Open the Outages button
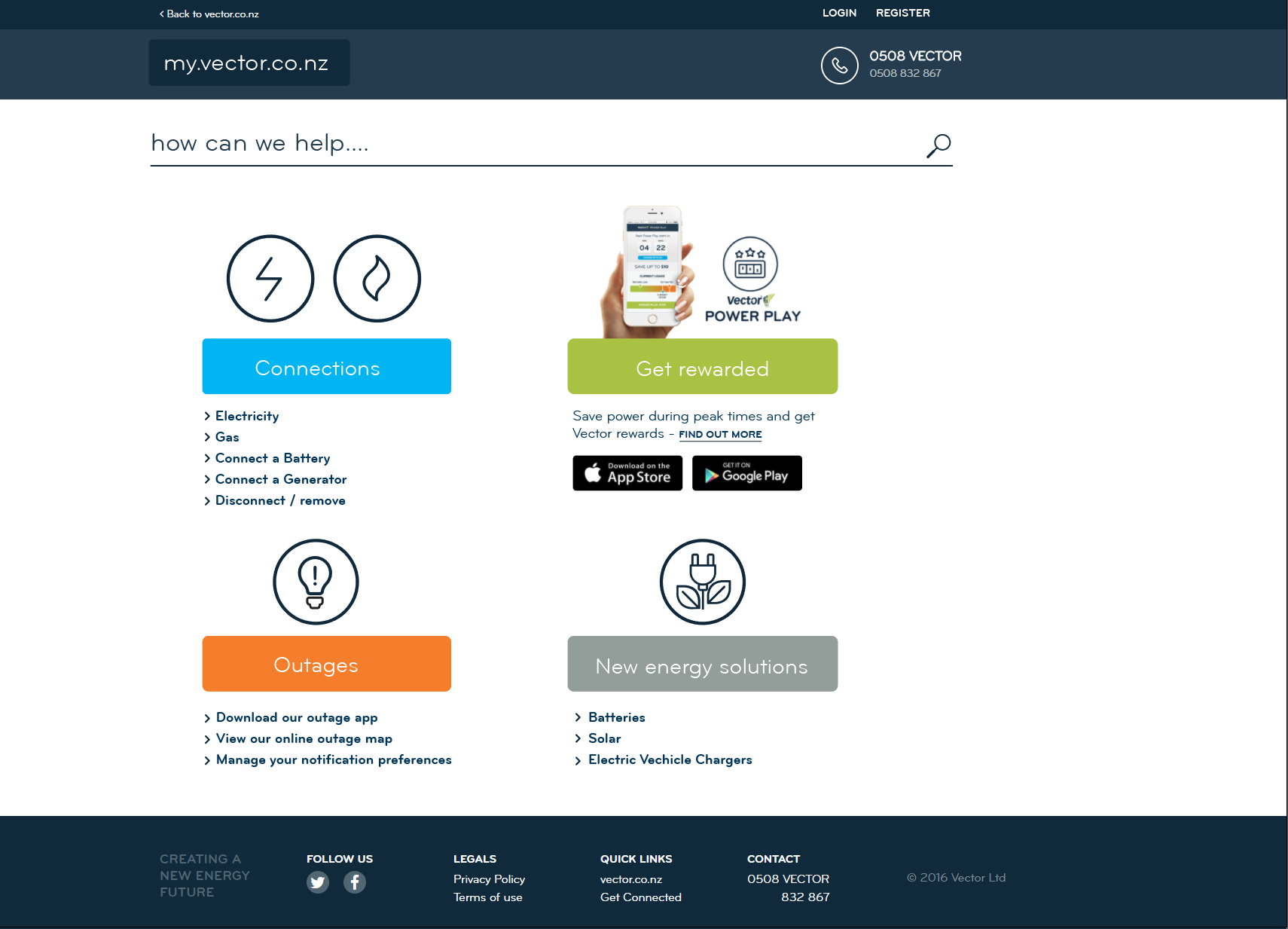1288x929 pixels. coord(327,664)
